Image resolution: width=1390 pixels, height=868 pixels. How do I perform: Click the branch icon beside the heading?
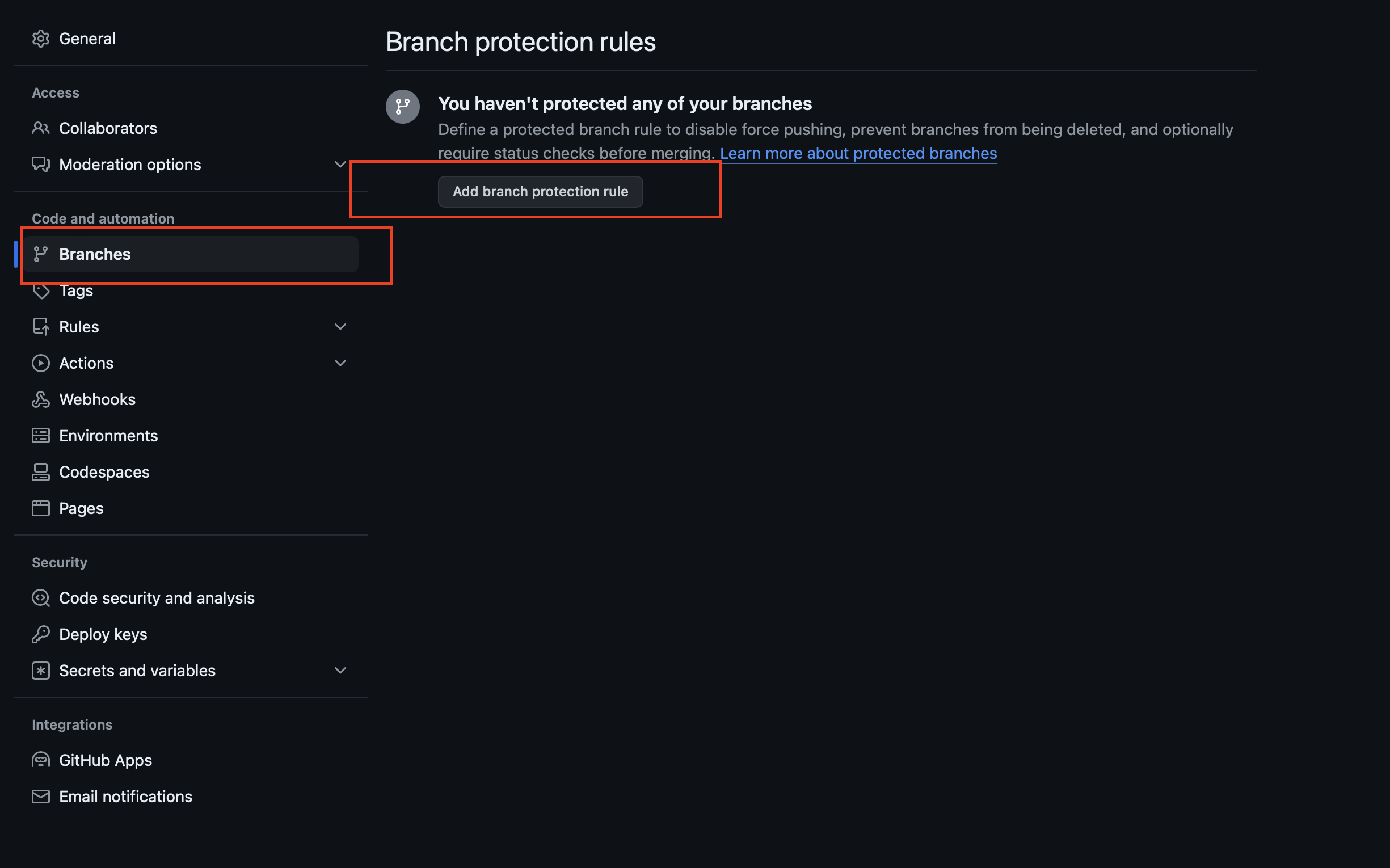point(402,107)
